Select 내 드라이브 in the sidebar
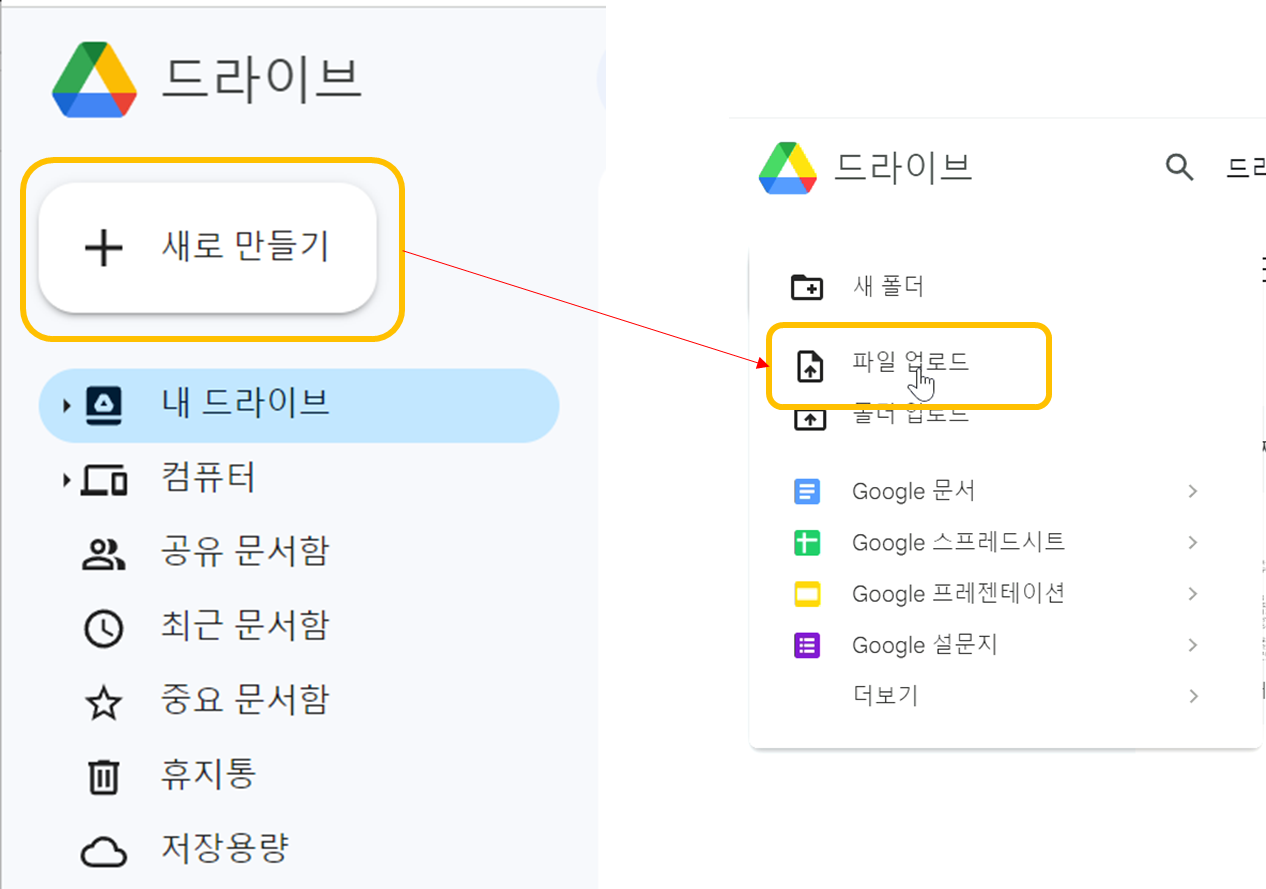The image size is (1266, 889). coord(298,405)
